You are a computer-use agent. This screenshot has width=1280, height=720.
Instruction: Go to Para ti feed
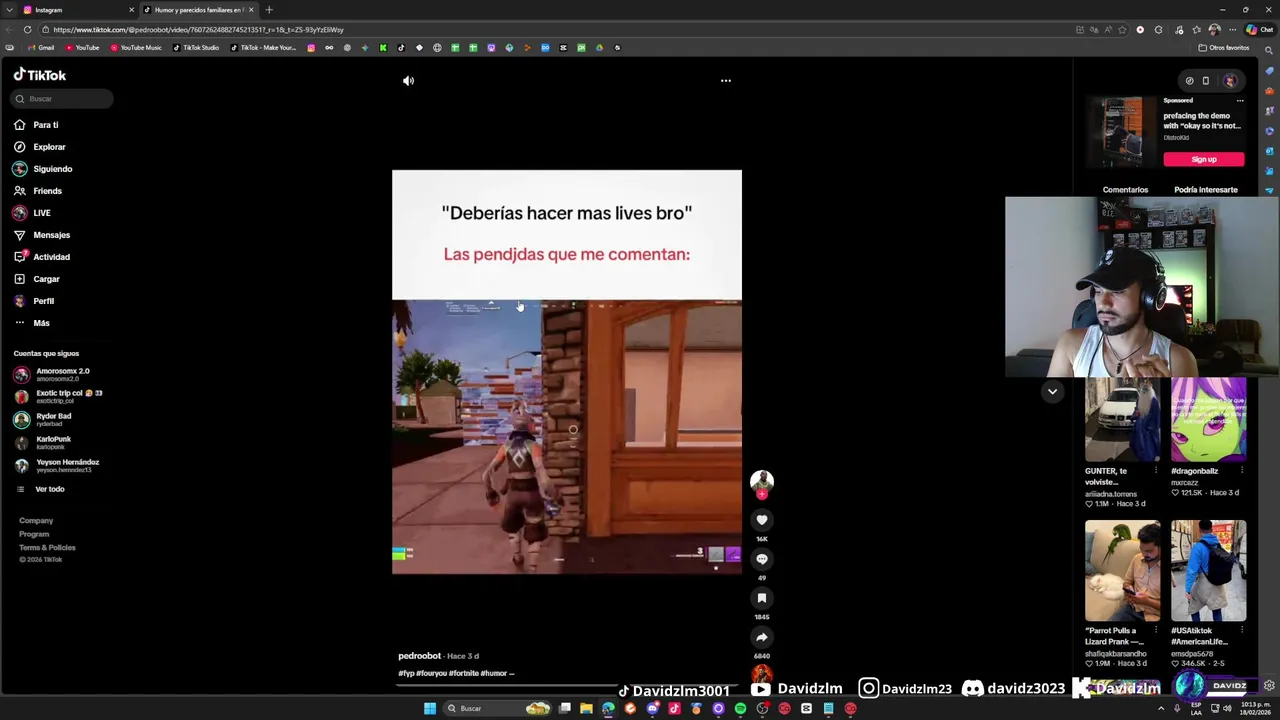pyautogui.click(x=46, y=125)
